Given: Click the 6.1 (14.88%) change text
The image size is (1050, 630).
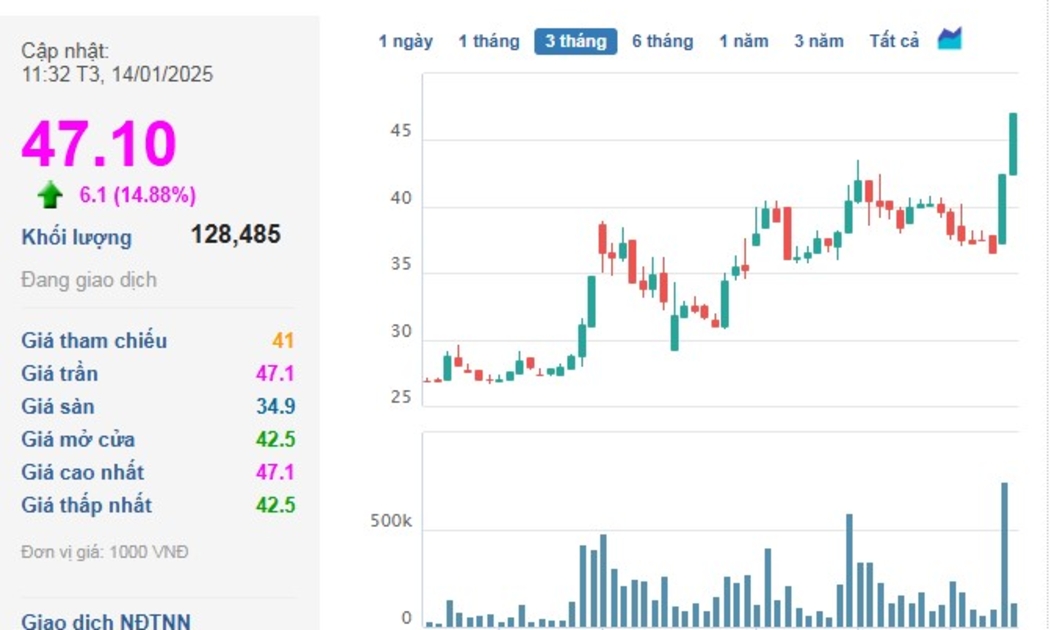Looking at the screenshot, I should [x=138, y=195].
